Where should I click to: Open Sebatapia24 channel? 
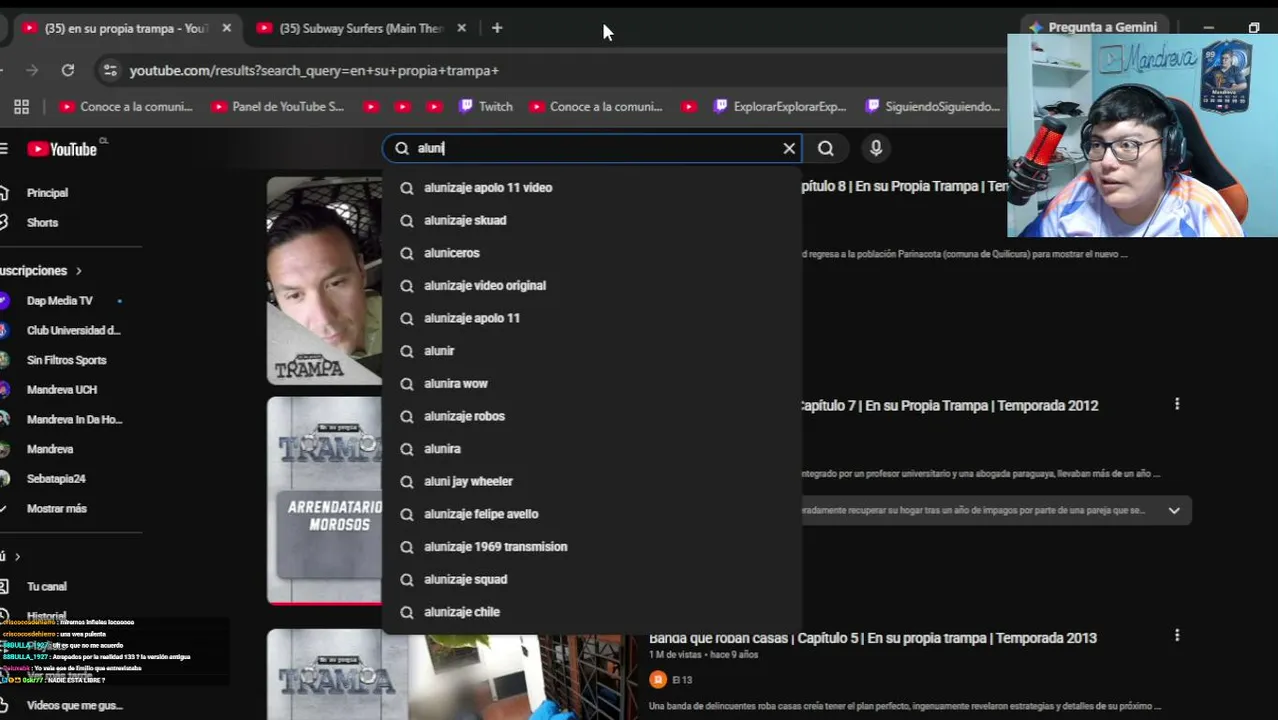tap(56, 479)
